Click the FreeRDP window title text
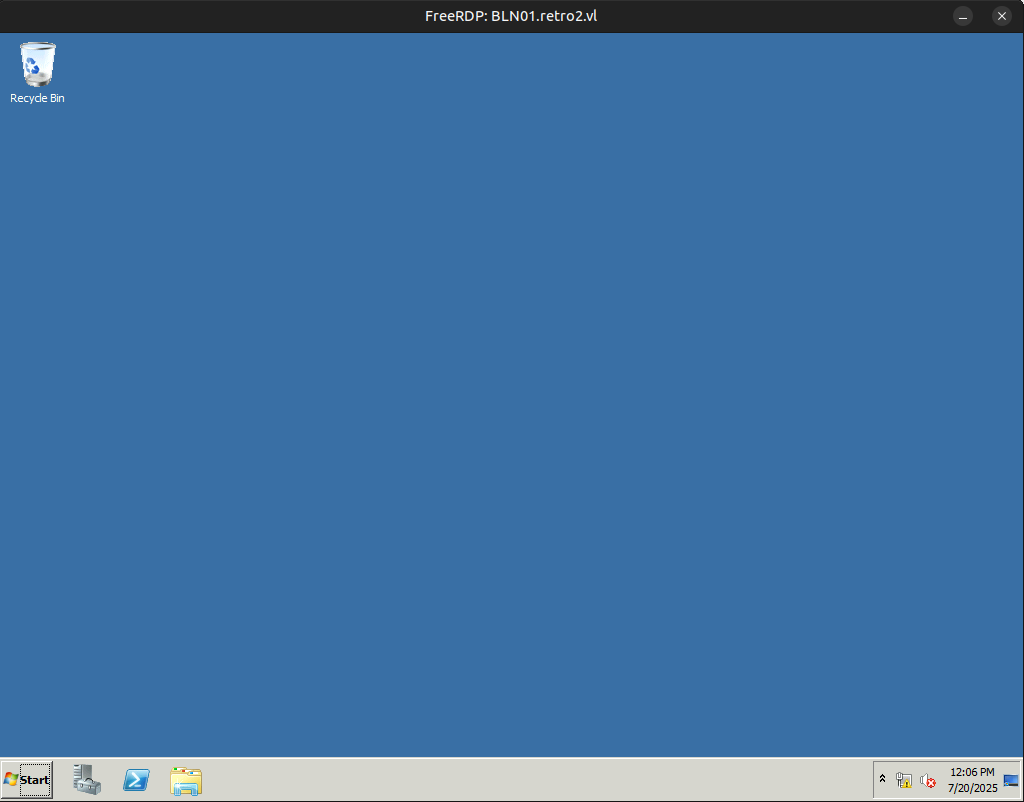 pos(511,16)
